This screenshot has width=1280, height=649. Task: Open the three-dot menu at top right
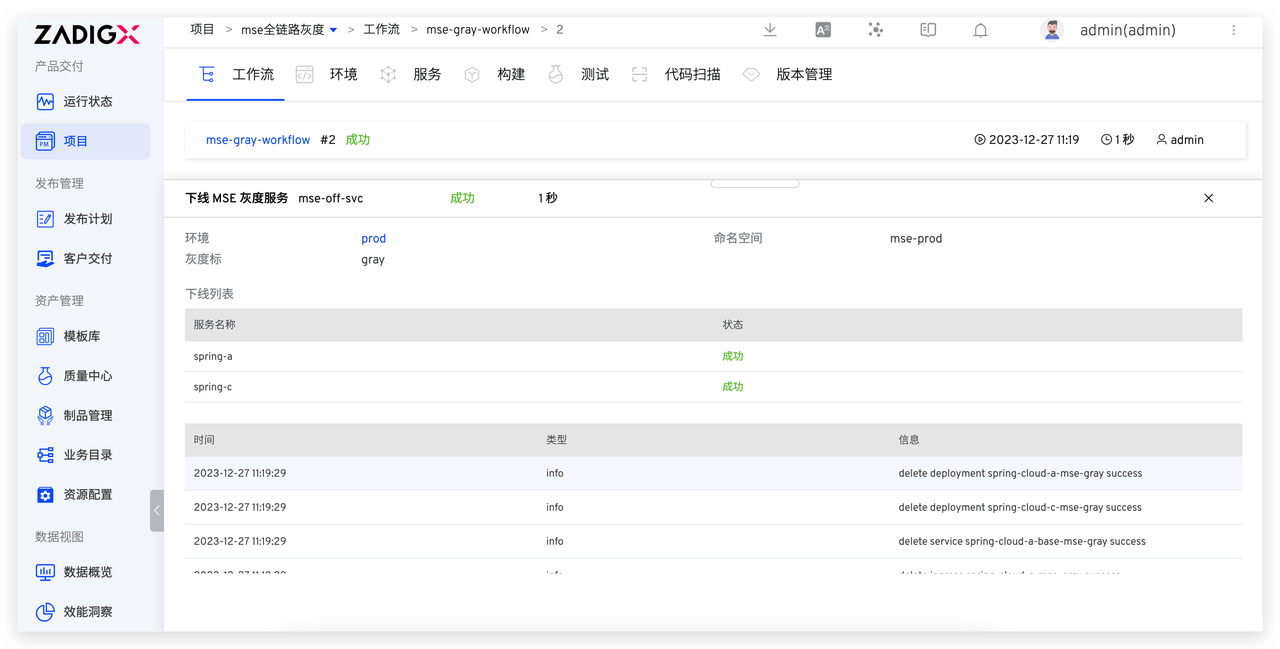point(1235,30)
